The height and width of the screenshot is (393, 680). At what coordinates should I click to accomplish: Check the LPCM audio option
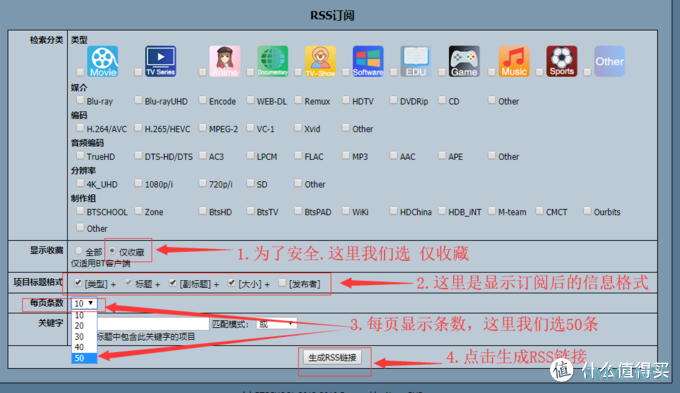(250, 156)
